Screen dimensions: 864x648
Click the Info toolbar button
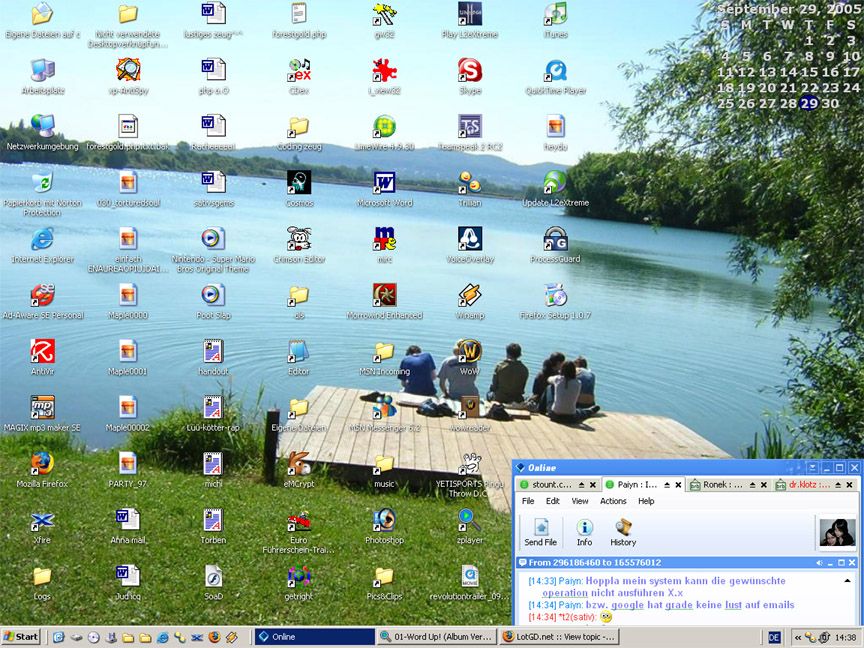point(584,532)
